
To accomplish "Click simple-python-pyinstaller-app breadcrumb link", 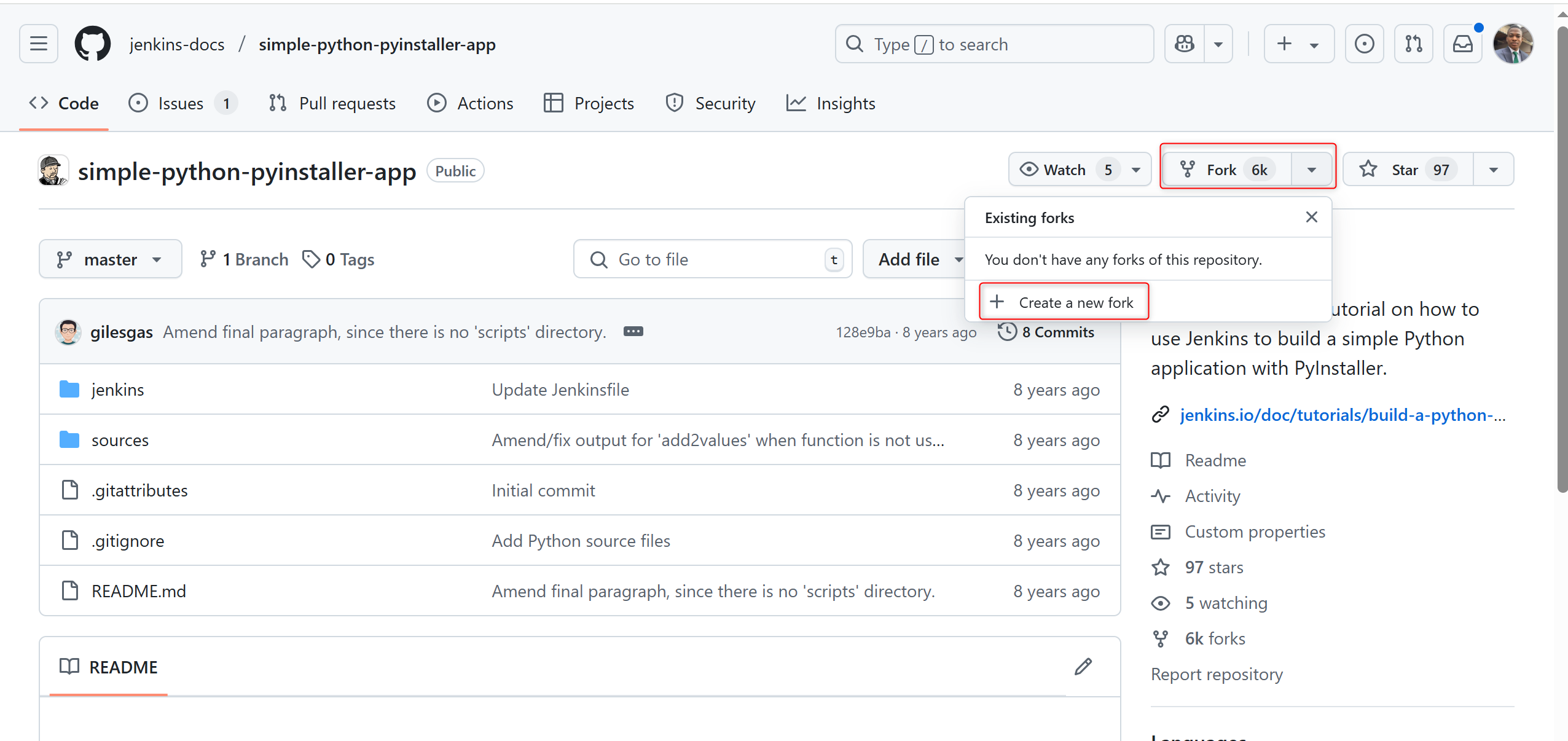I will tap(377, 44).
